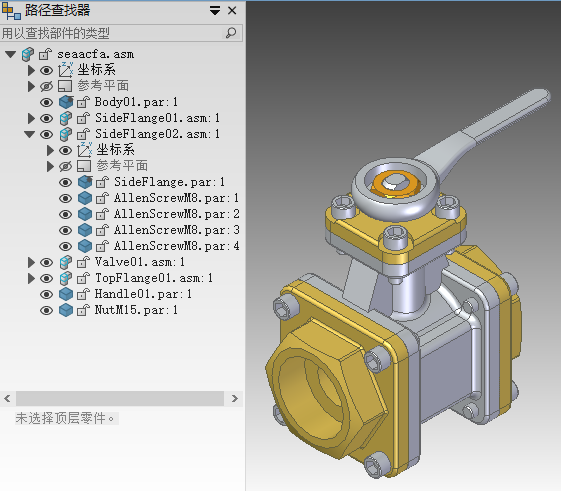The width and height of the screenshot is (561, 491).
Task: Click the TopFlange01.asm:1 subassembly icon
Action: [65, 278]
